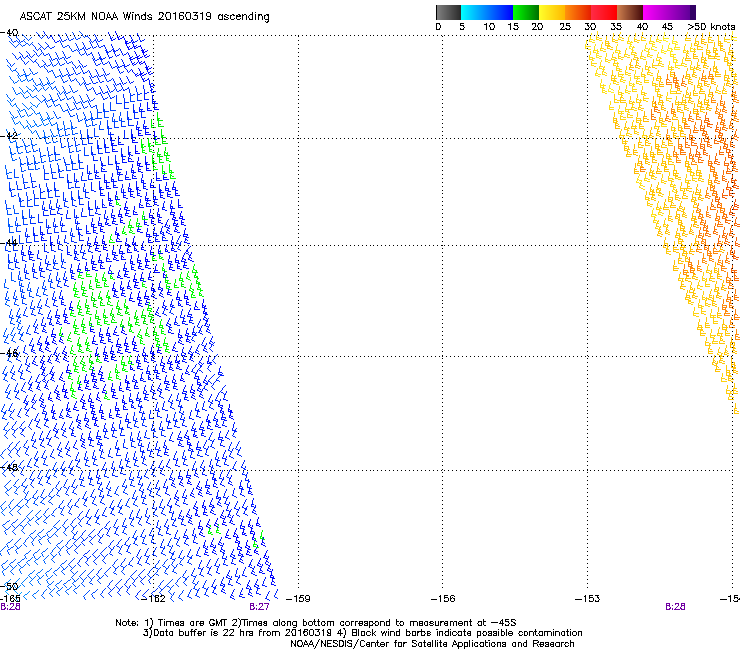Click the blue 10-15 knots color band
The height and width of the screenshot is (650, 740).
tap(500, 12)
